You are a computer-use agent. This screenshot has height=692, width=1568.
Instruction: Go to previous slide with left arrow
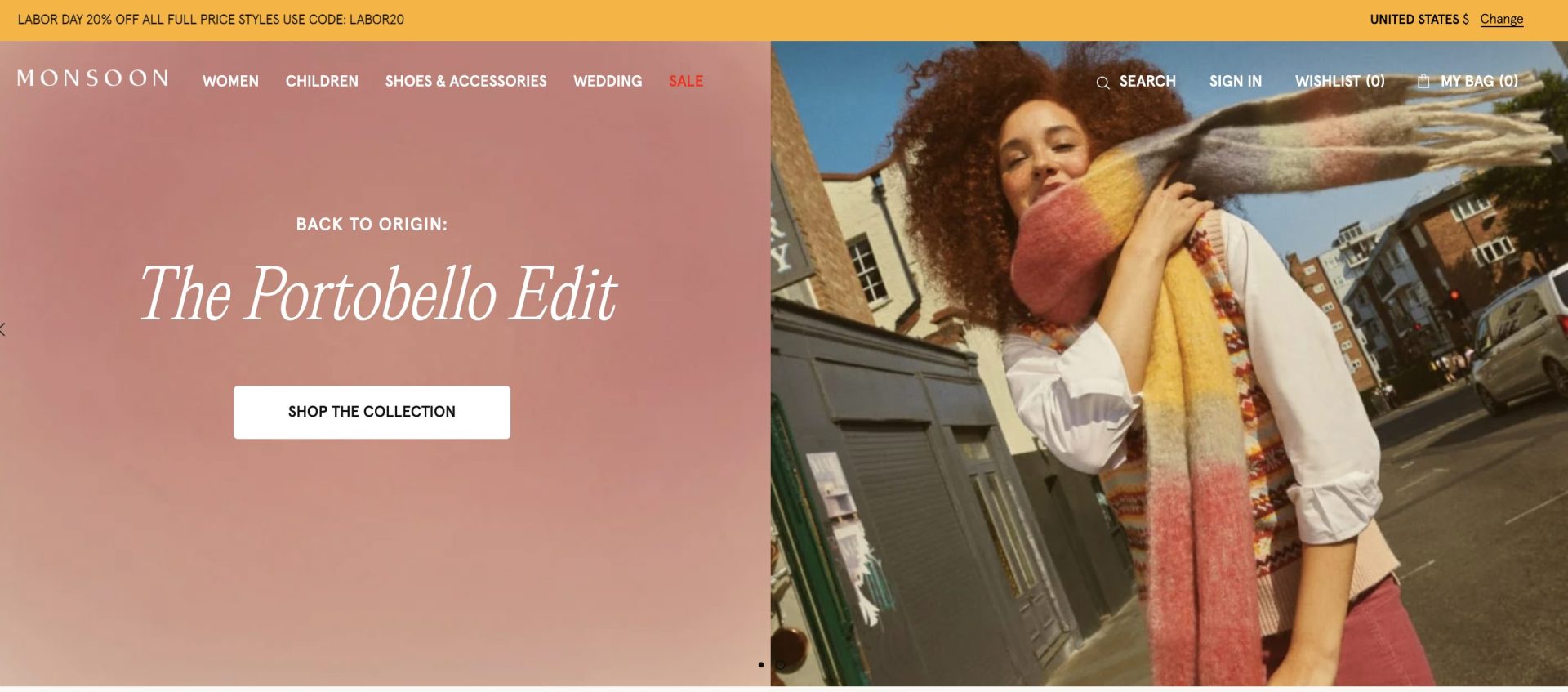point(3,329)
